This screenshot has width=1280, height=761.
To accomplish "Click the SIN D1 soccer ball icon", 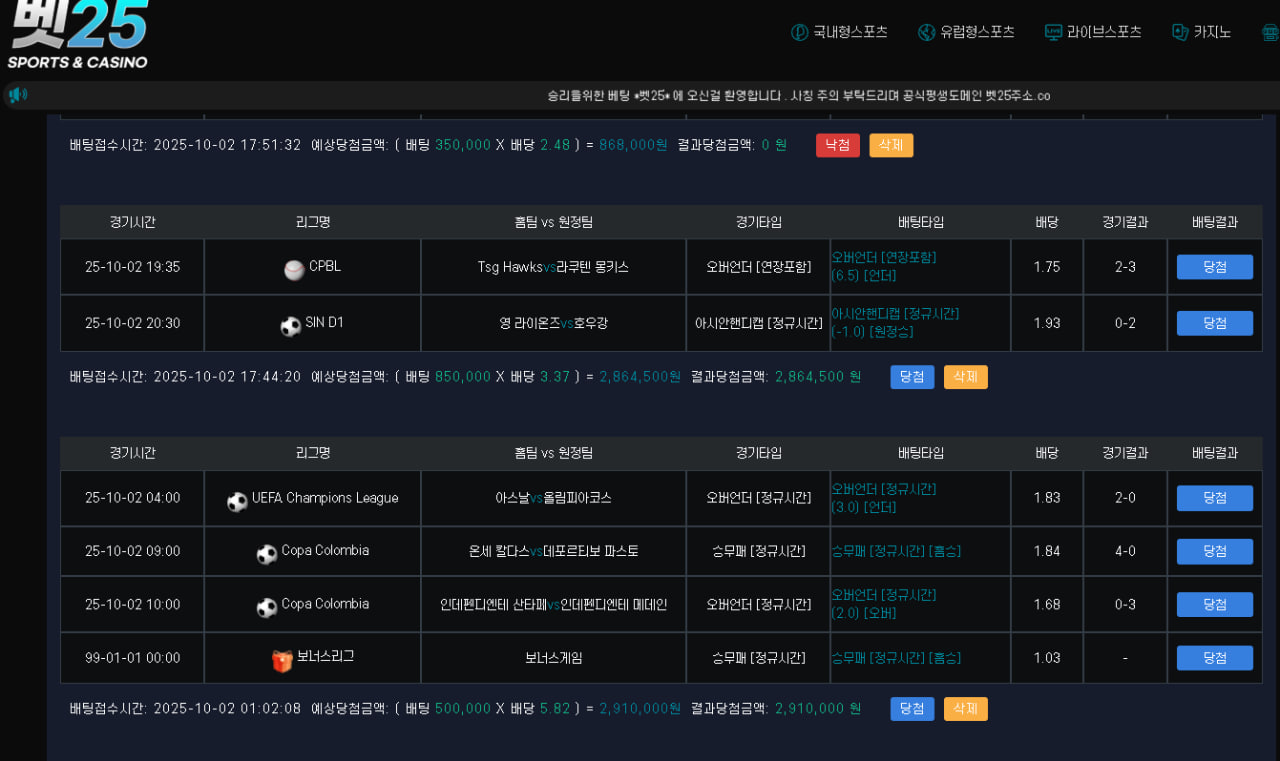I will (x=291, y=325).
